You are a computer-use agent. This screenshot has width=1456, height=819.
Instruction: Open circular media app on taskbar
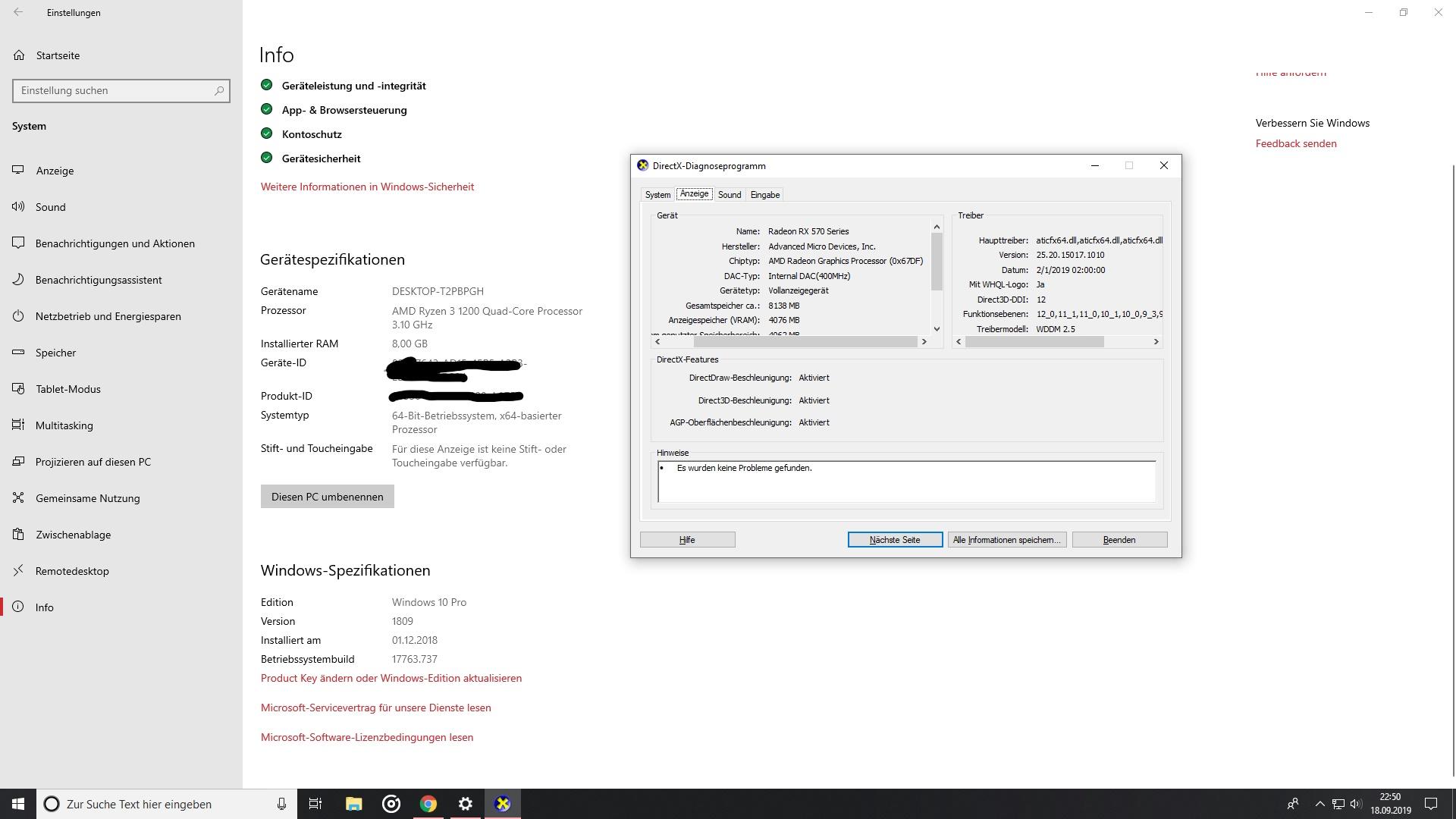point(391,804)
